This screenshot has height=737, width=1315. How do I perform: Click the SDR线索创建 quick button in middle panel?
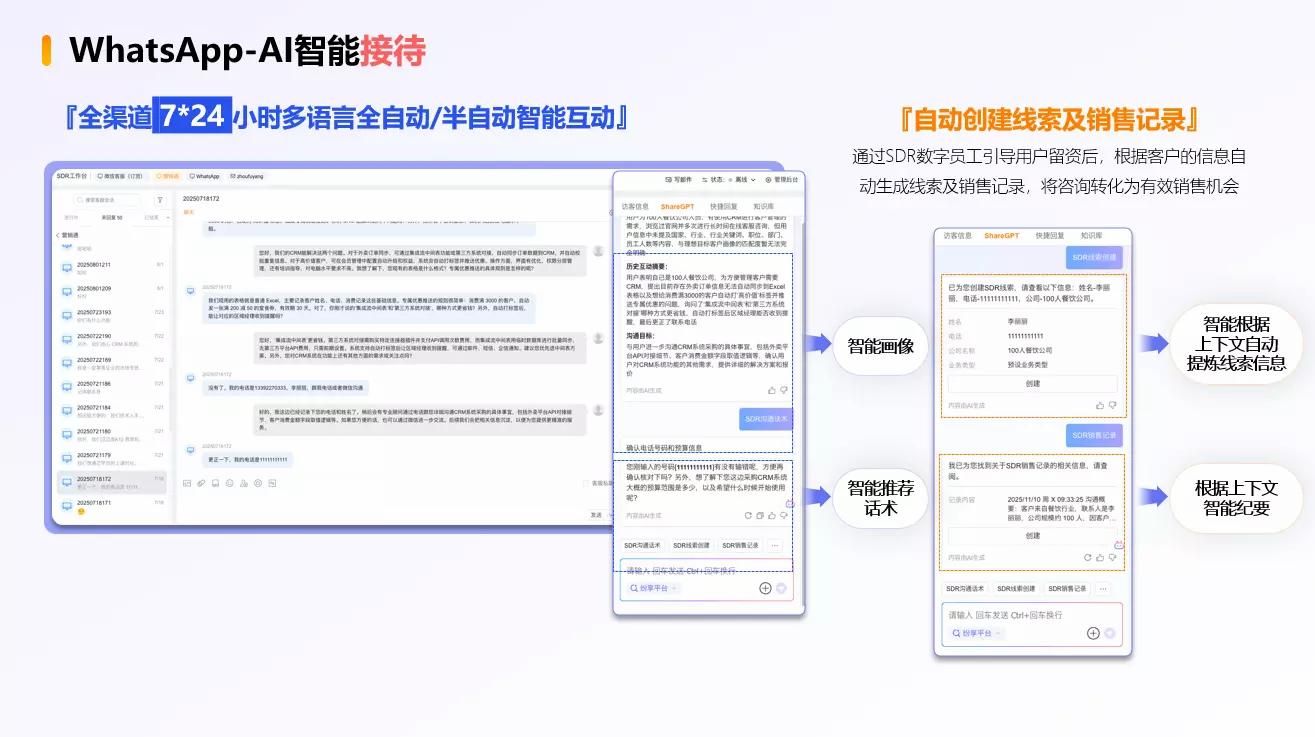click(690, 546)
